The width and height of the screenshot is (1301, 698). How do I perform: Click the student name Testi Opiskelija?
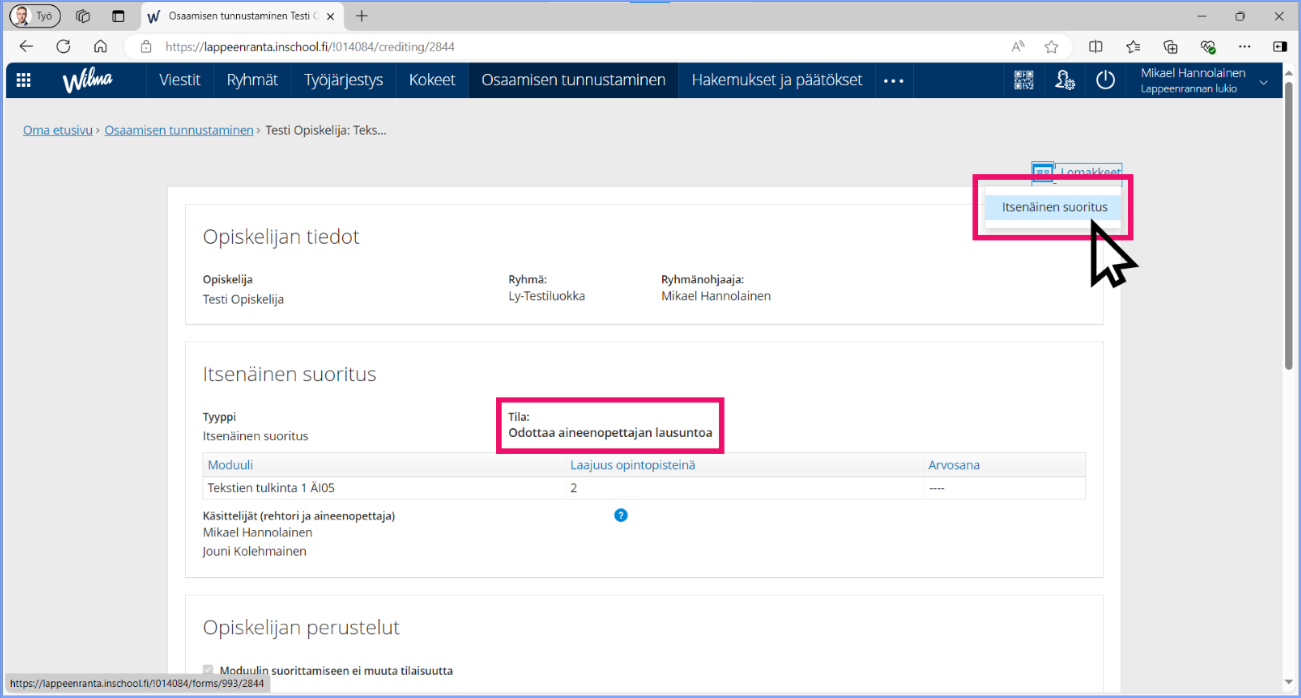[x=243, y=298]
